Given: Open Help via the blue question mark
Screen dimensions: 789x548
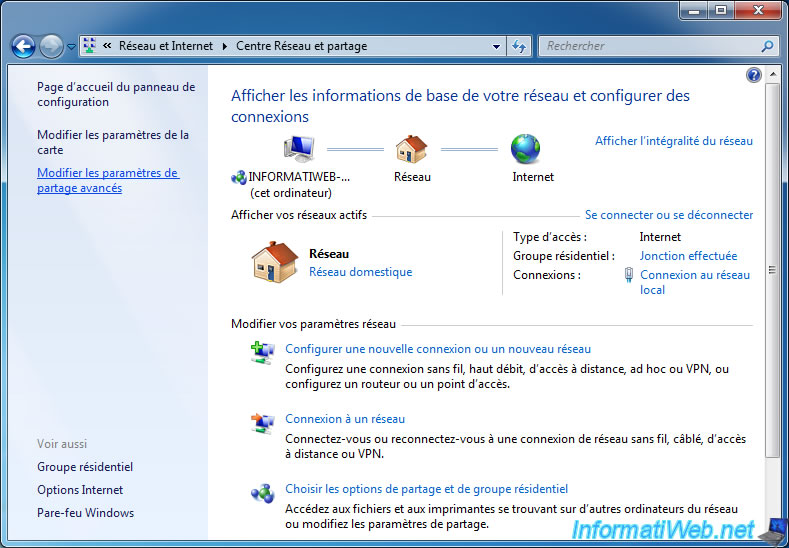Looking at the screenshot, I should pos(753,75).
